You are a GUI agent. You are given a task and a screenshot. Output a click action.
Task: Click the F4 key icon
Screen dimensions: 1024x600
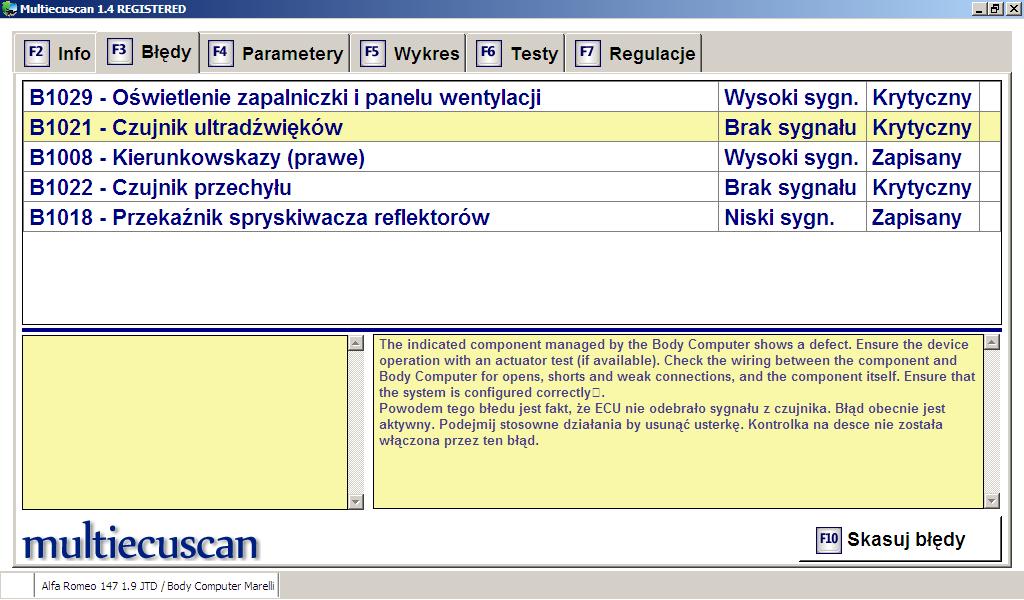coord(220,53)
